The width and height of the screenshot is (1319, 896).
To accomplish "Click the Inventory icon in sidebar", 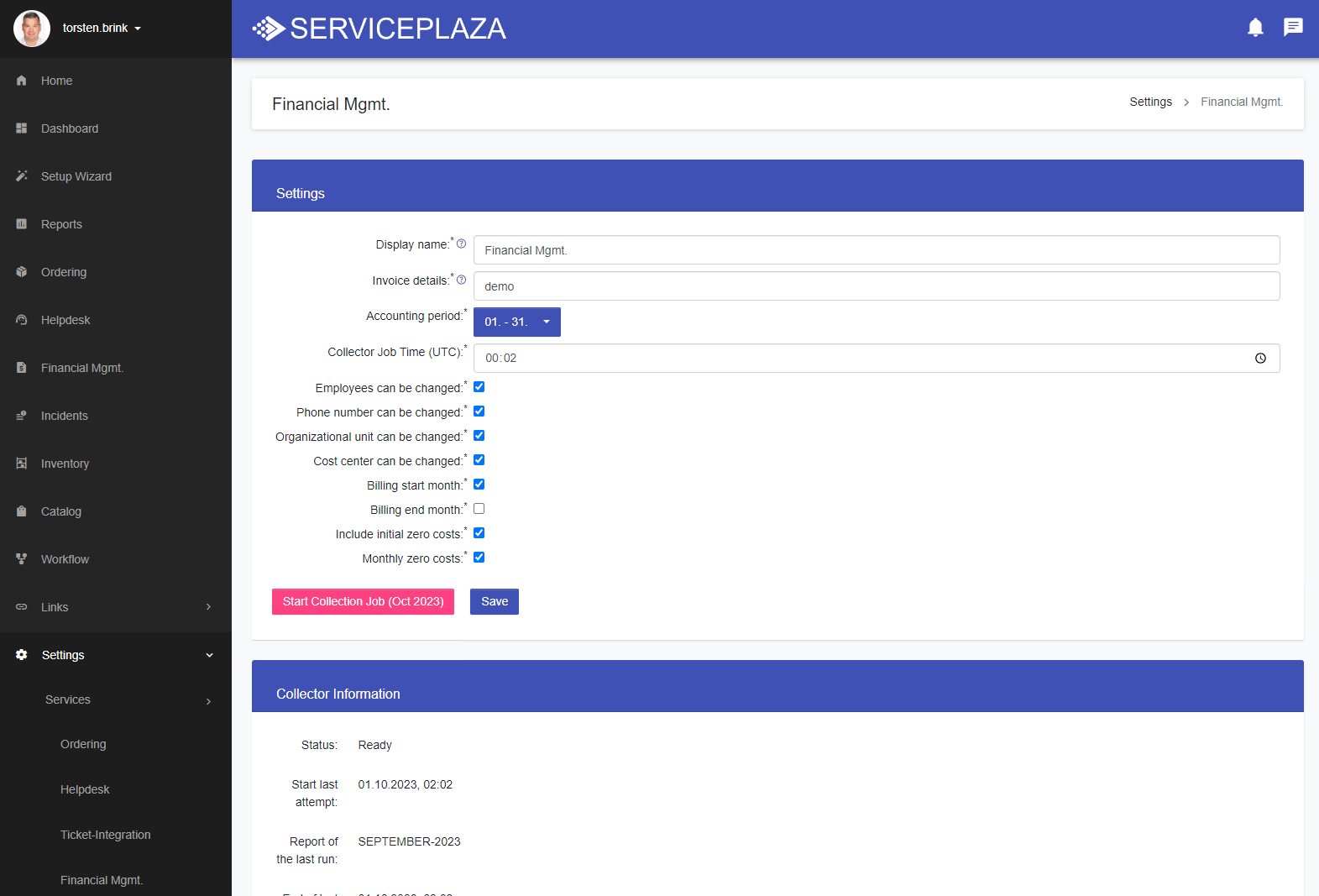I will pos(22,464).
